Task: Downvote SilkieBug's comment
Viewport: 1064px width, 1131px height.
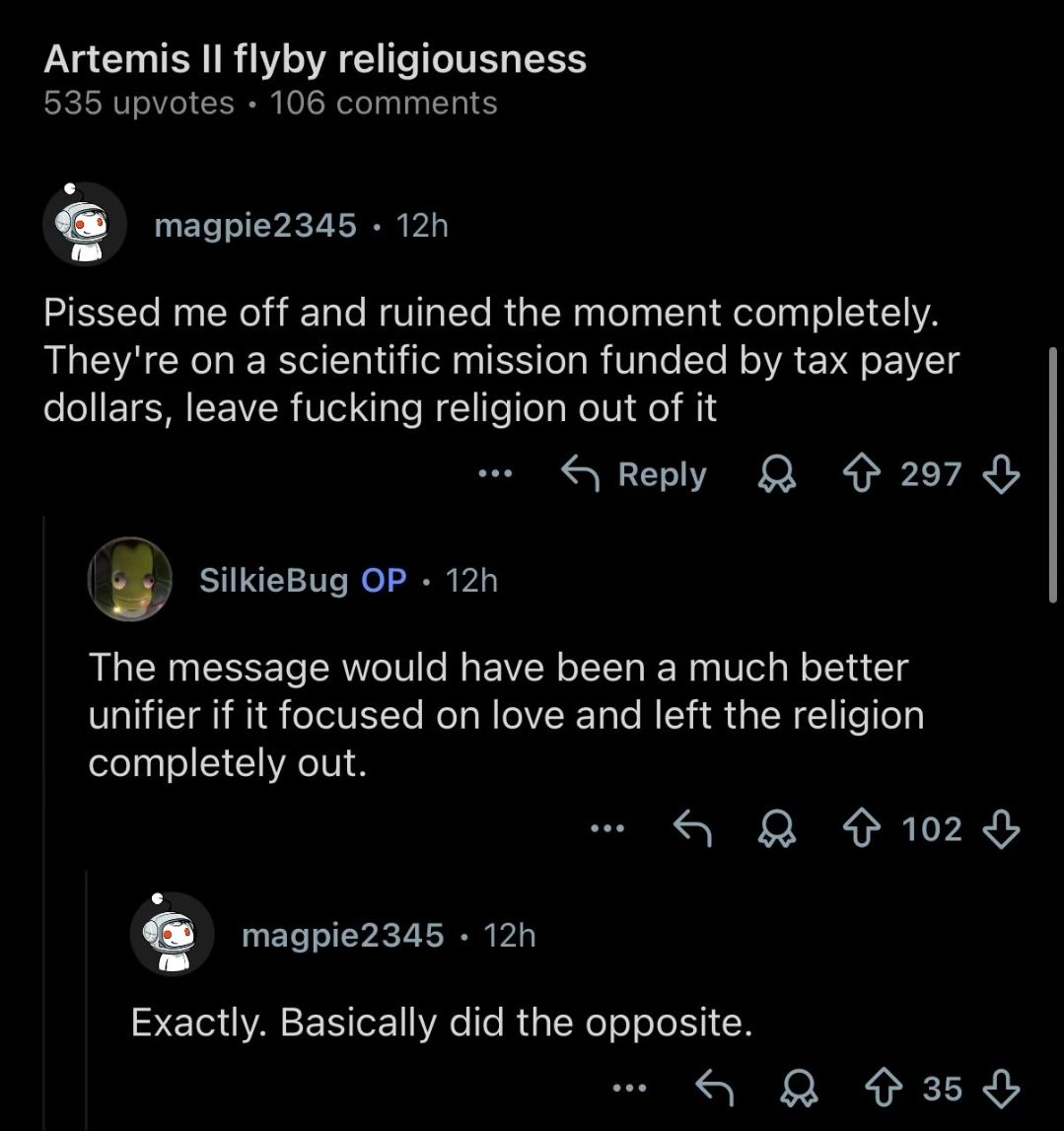Action: pyautogui.click(x=1002, y=828)
